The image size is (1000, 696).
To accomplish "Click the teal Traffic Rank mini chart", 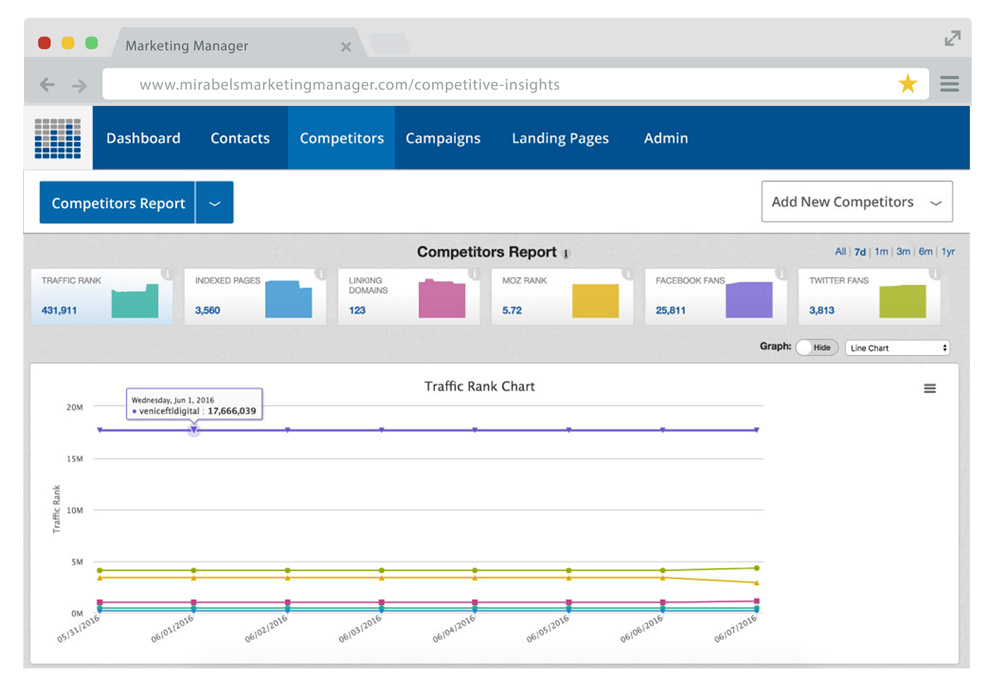I will 135,301.
